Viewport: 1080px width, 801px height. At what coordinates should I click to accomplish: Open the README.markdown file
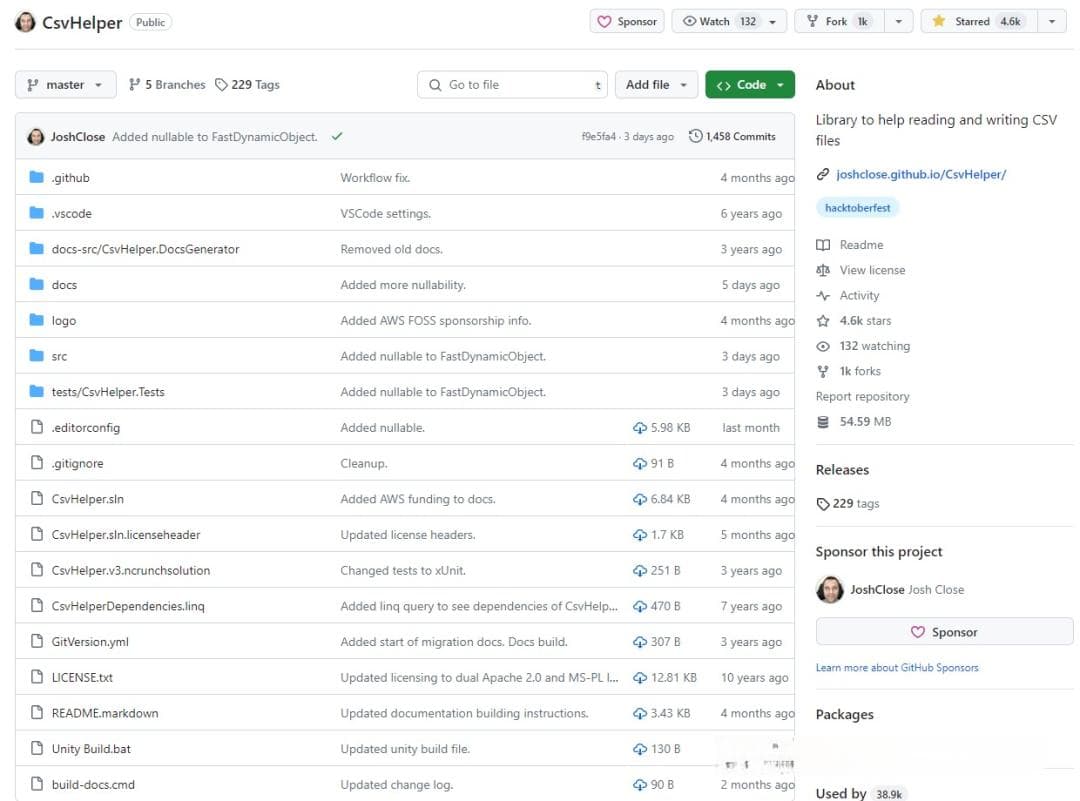105,714
